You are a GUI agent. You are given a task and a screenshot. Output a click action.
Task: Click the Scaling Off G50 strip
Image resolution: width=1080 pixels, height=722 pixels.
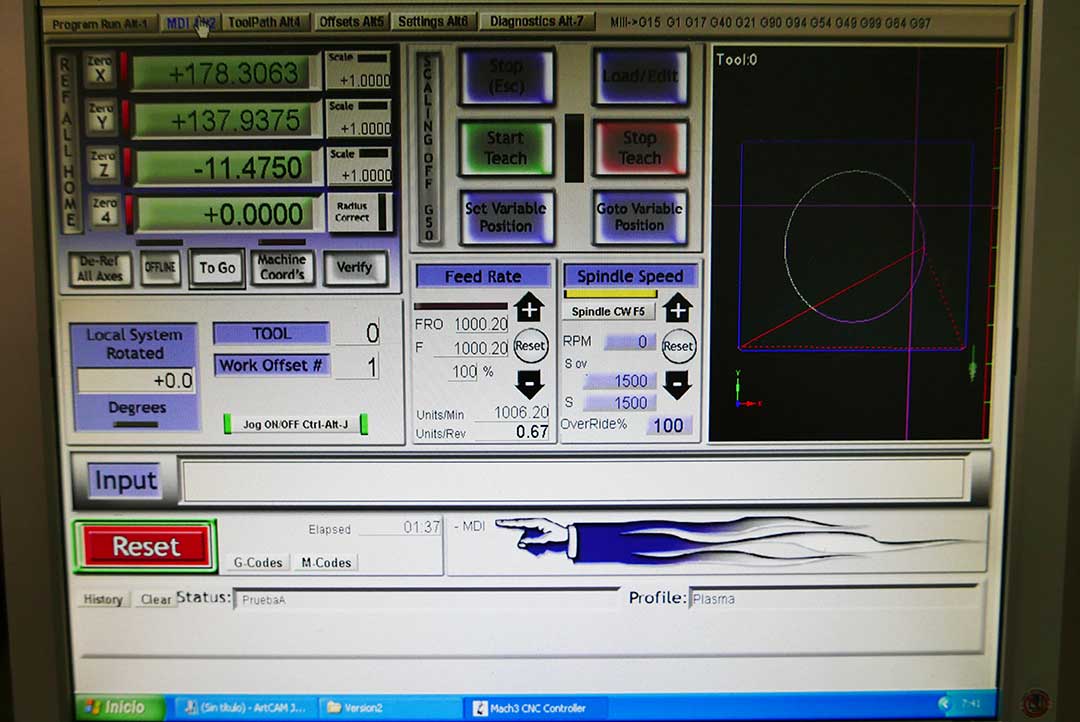tap(428, 147)
